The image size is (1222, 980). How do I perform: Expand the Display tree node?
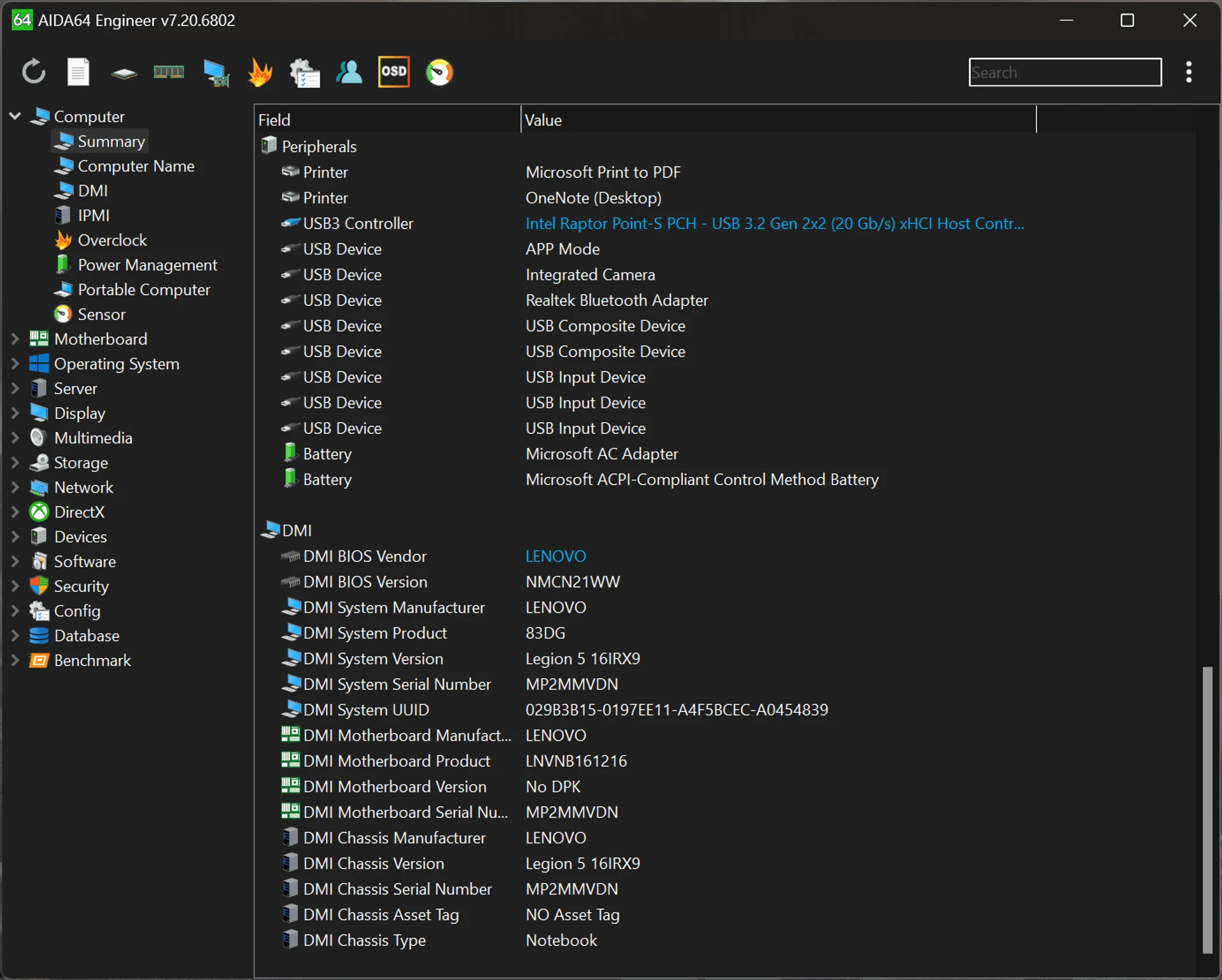pyautogui.click(x=15, y=413)
